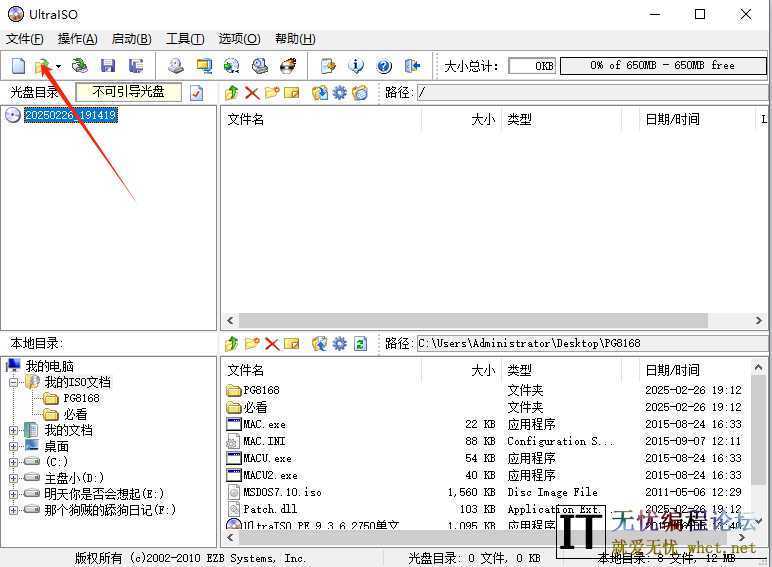Go up one level in local directory toolbar
The width and height of the screenshot is (772, 567).
pos(232,344)
